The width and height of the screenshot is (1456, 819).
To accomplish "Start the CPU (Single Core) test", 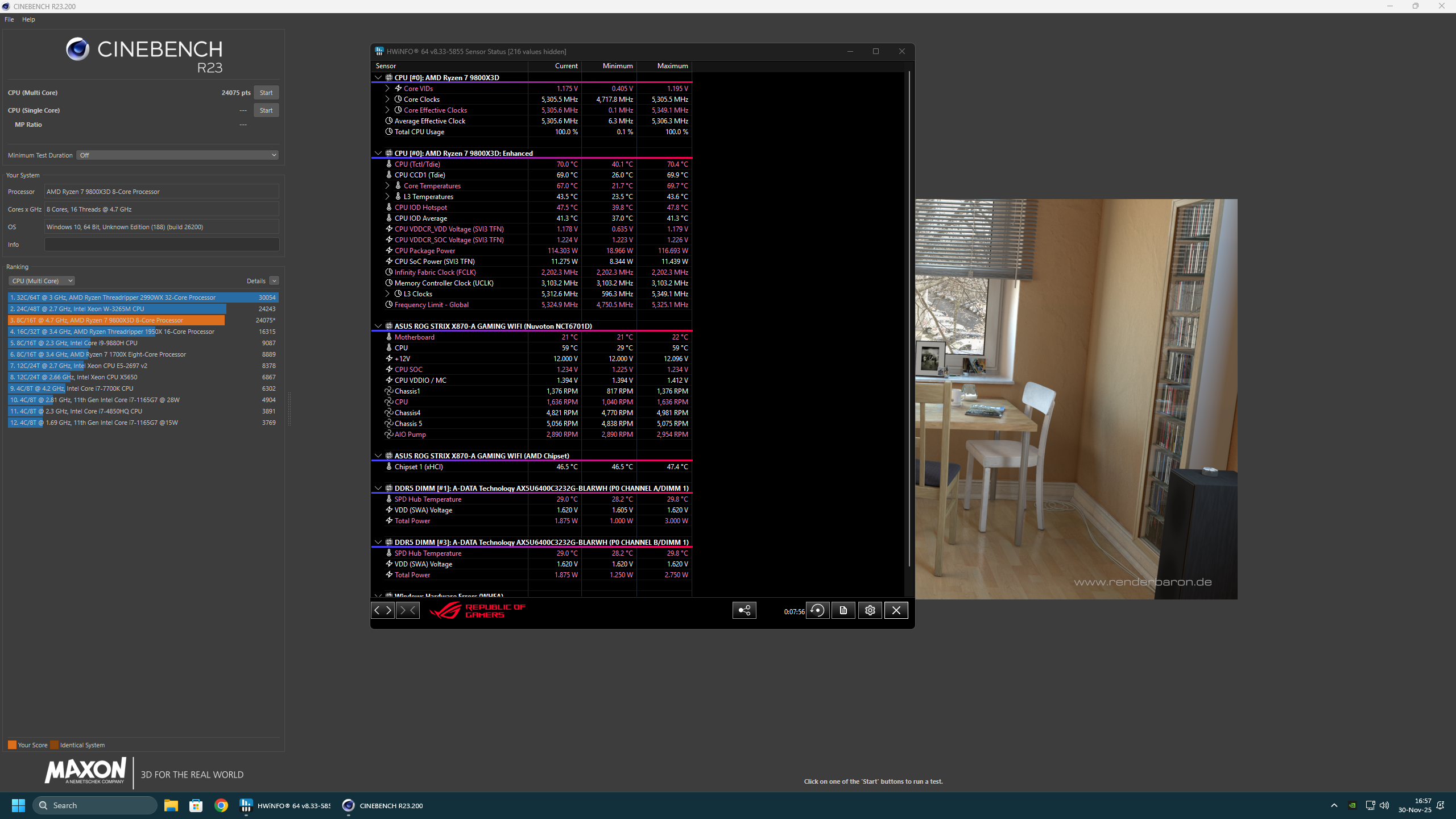I will pyautogui.click(x=266, y=110).
